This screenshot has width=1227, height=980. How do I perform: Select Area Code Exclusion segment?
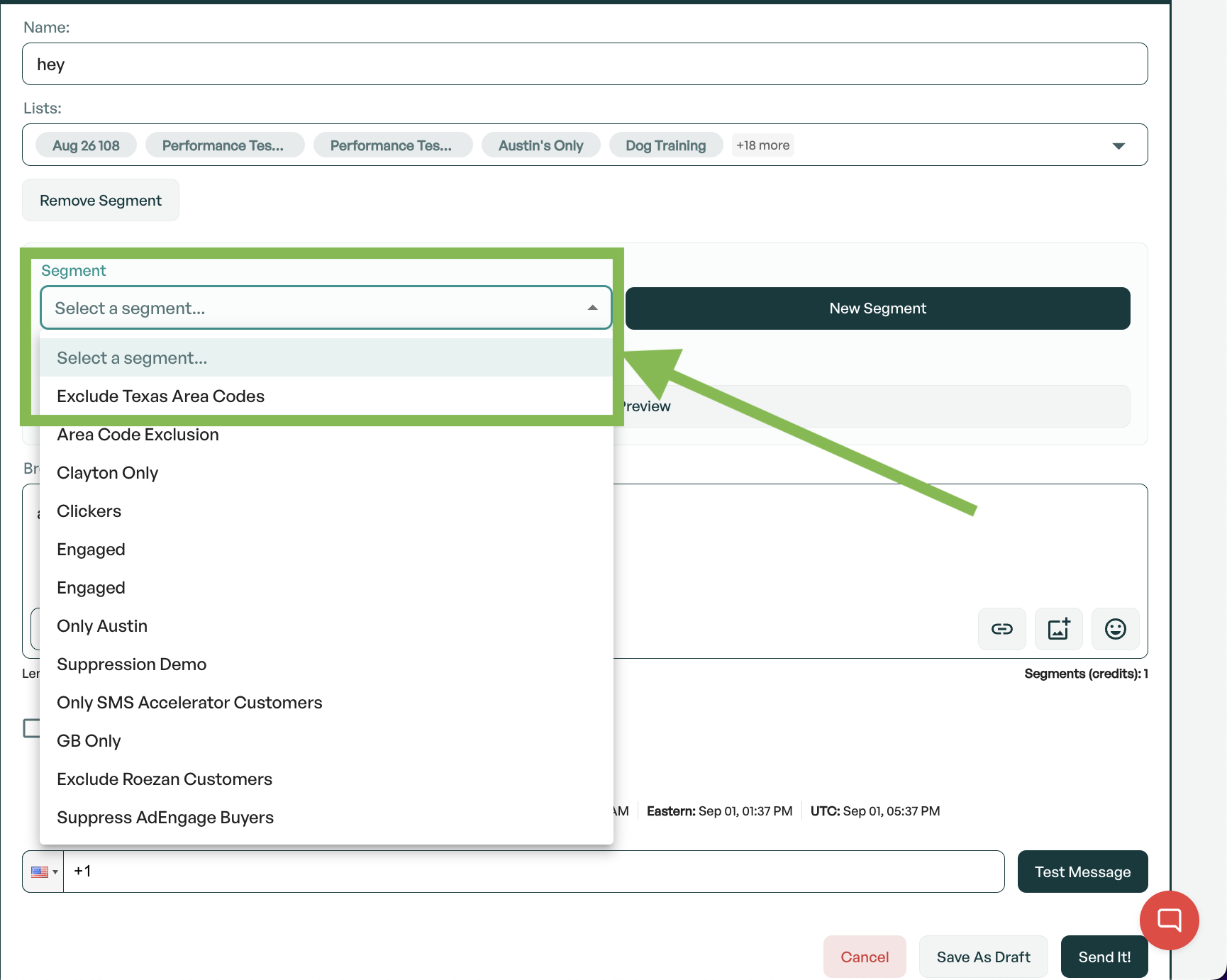tap(326, 434)
